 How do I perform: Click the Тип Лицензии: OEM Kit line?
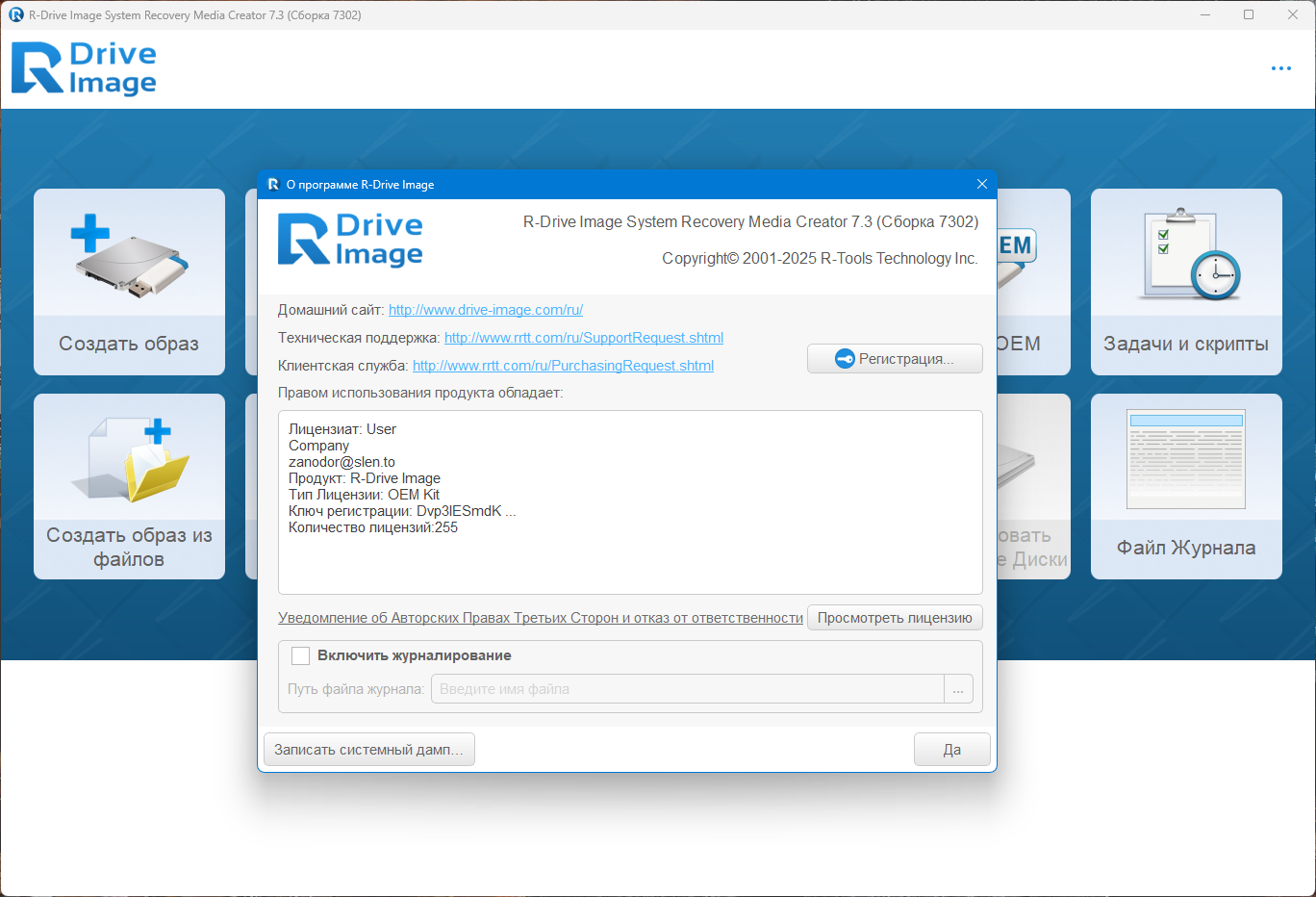364,495
